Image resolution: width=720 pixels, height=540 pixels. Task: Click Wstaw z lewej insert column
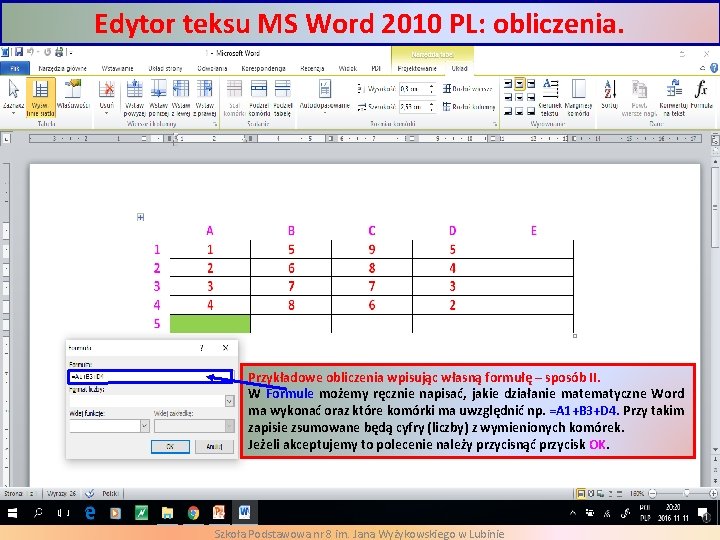click(181, 97)
